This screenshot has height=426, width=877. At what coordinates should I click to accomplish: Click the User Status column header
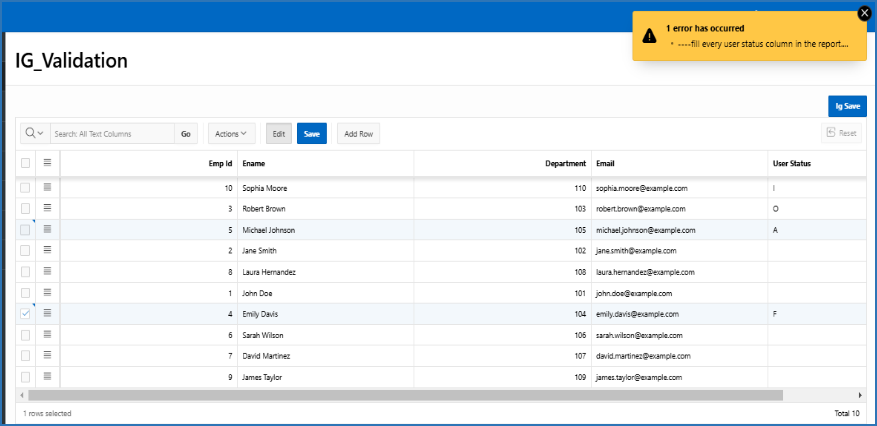pos(791,163)
